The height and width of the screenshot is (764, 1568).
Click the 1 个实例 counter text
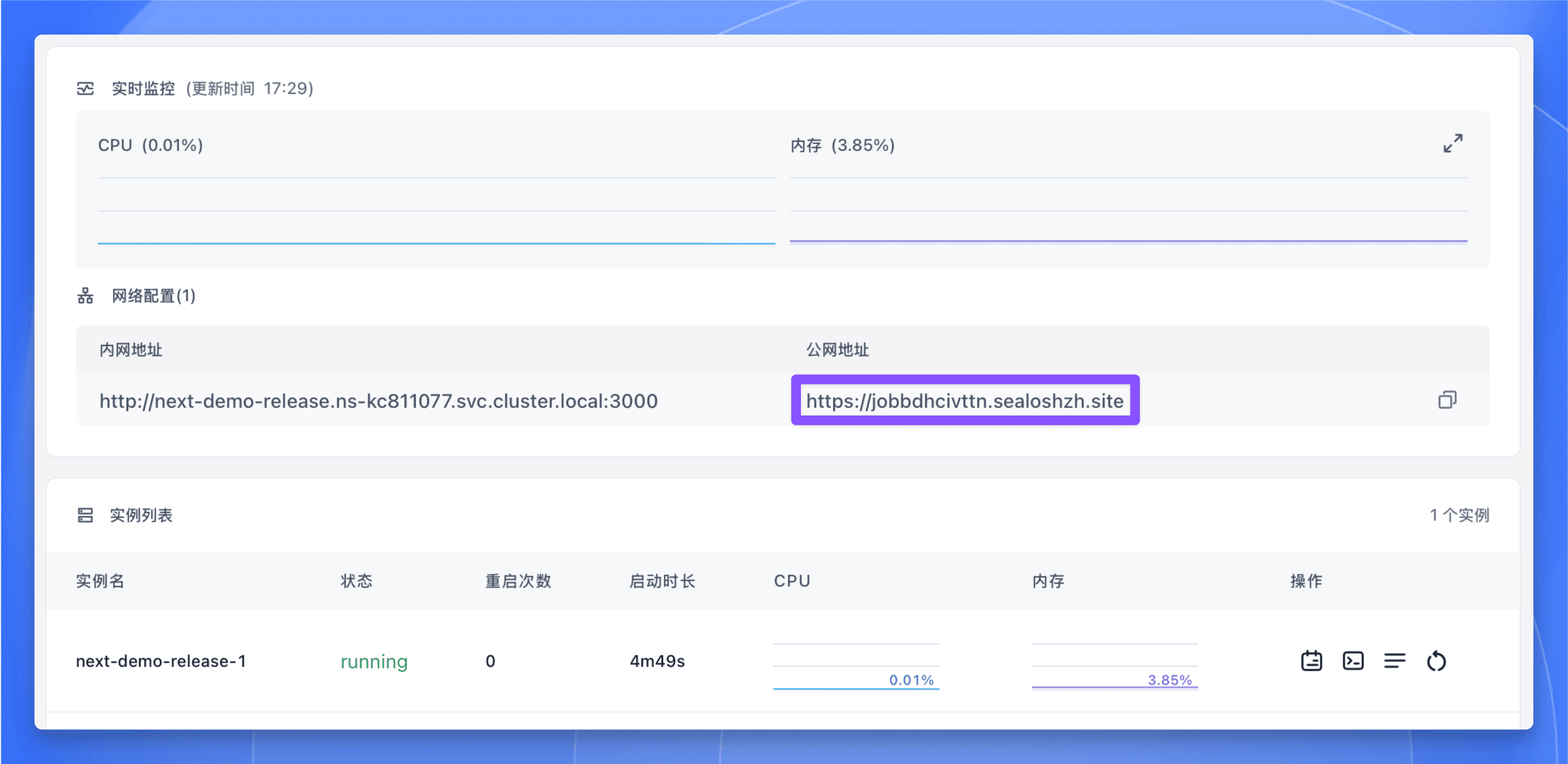point(1459,515)
